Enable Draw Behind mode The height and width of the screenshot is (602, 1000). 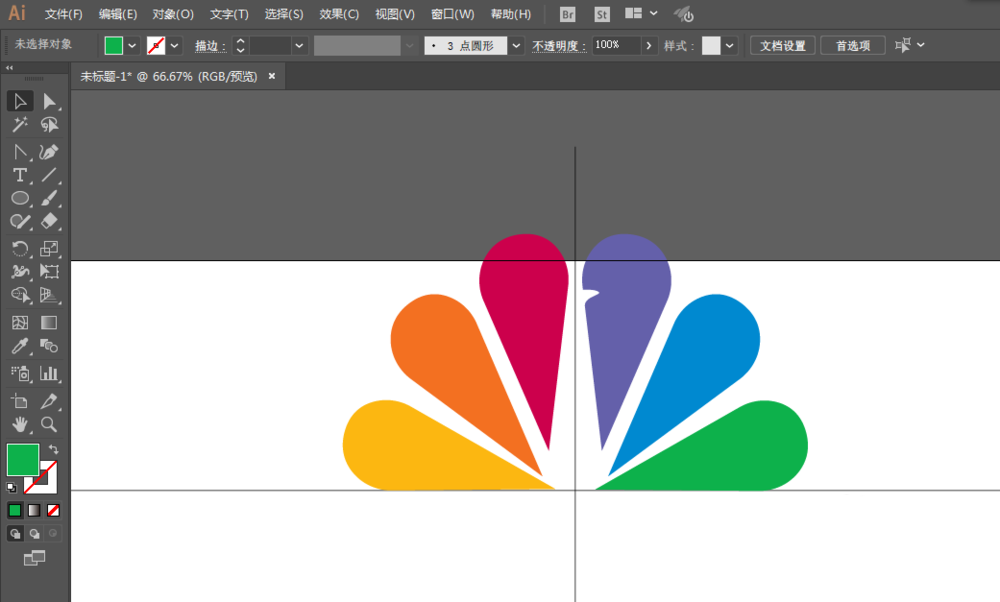point(34,534)
